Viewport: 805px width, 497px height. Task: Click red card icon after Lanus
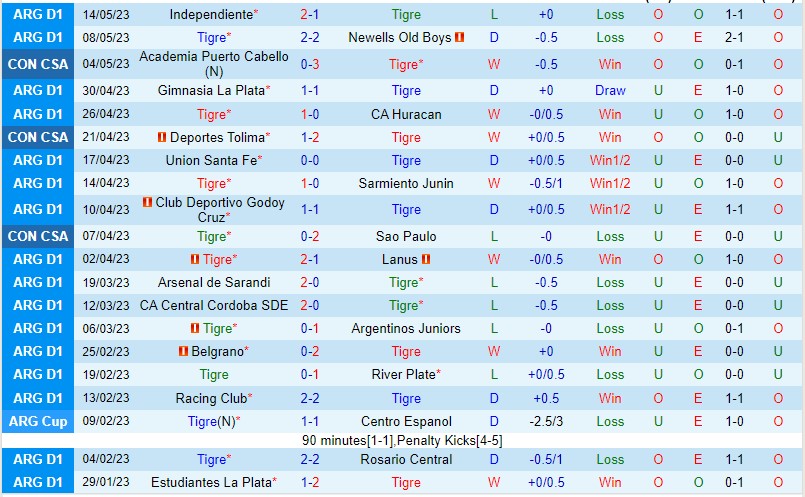click(426, 259)
